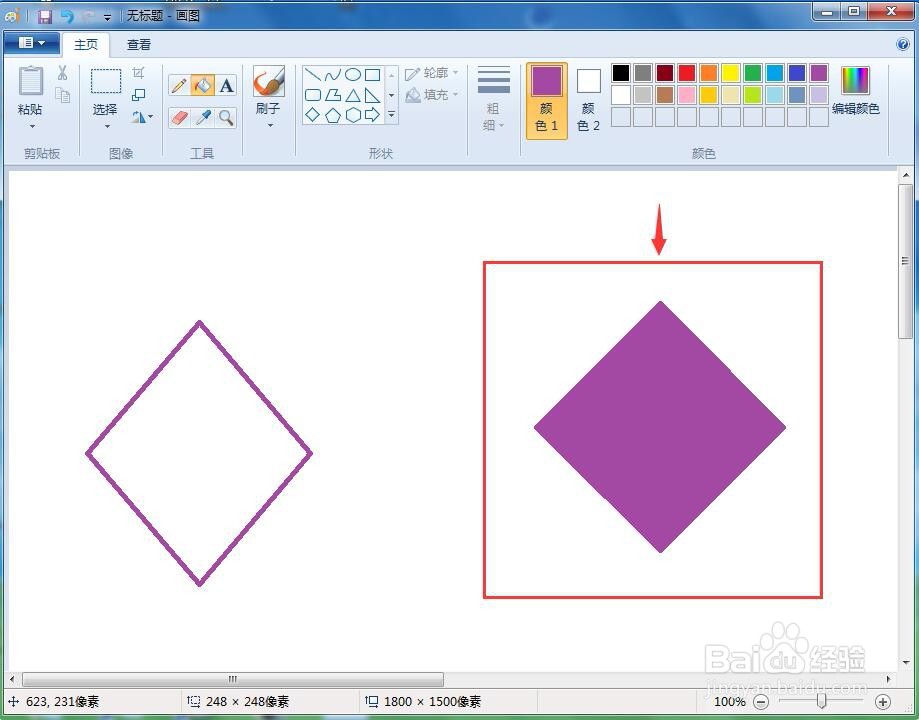Activate Color 1 (颜色 1) selector
919x720 pixels.
547,101
